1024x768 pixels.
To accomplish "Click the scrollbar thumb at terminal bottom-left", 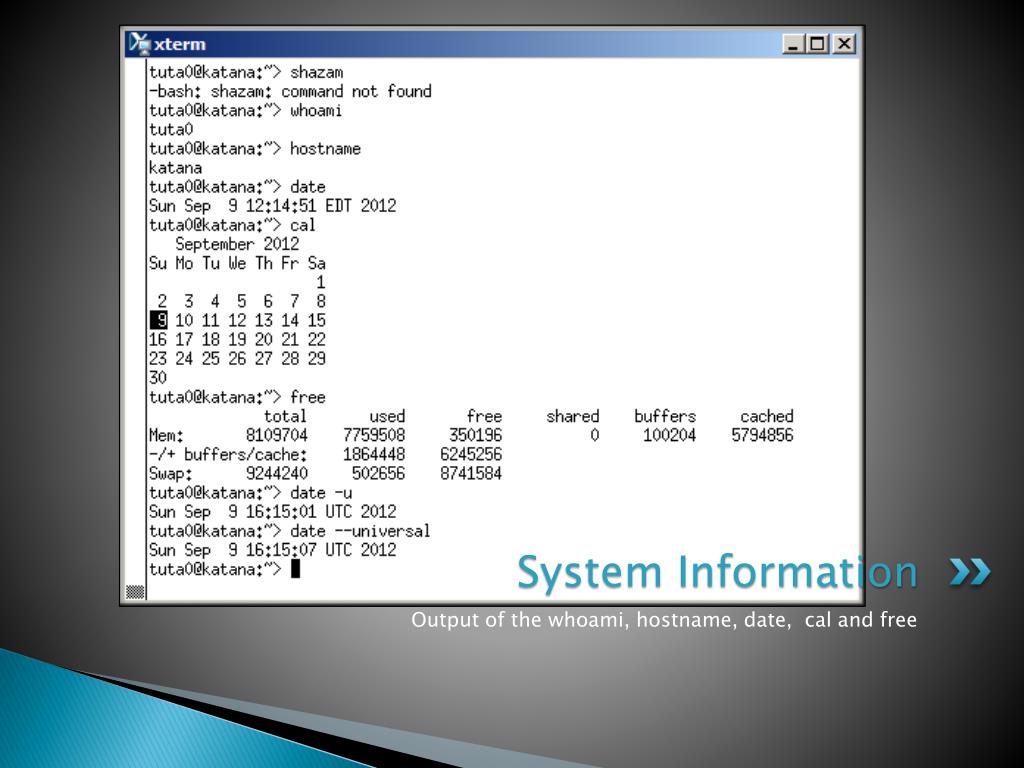I will 135,592.
